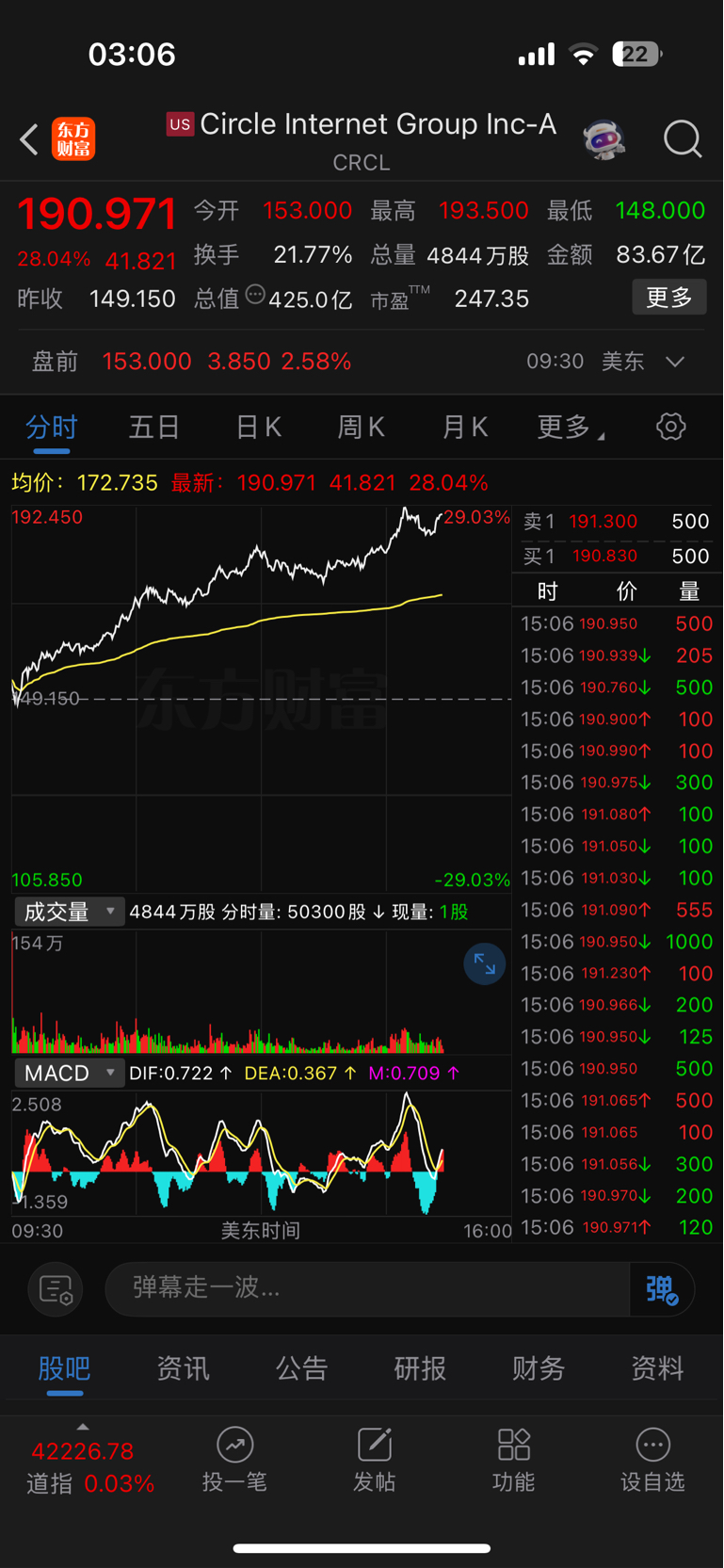Open the 成交量 indicator dropdown
The width and height of the screenshot is (724, 1568).
70,912
